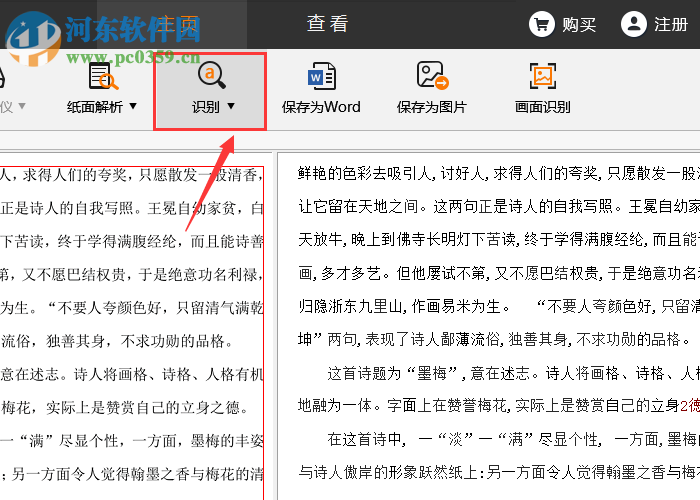Screen dimensions: 700x500
Task: Click the 购买 purchase label
Action: coord(579,25)
